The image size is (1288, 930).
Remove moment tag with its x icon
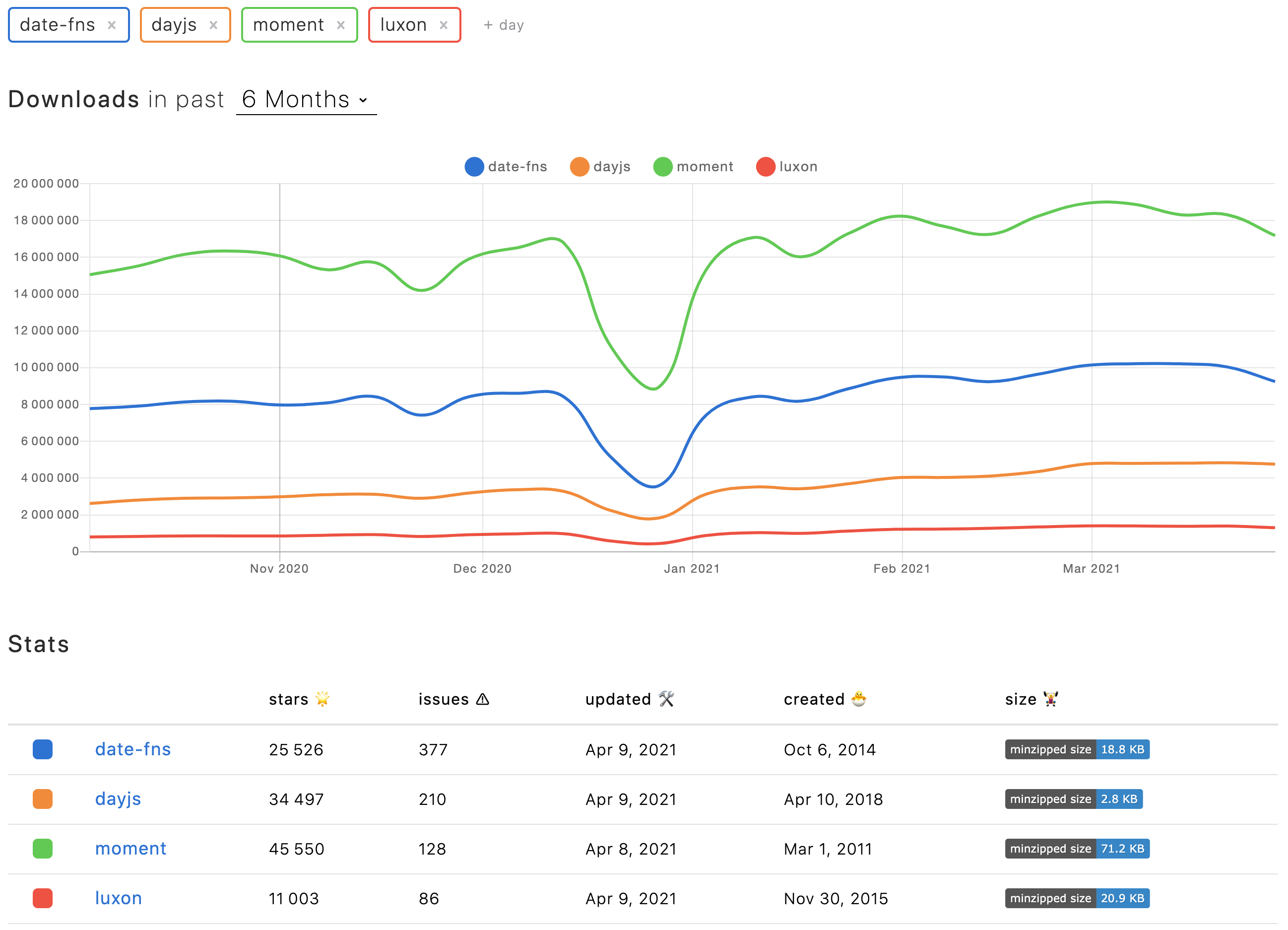click(341, 25)
